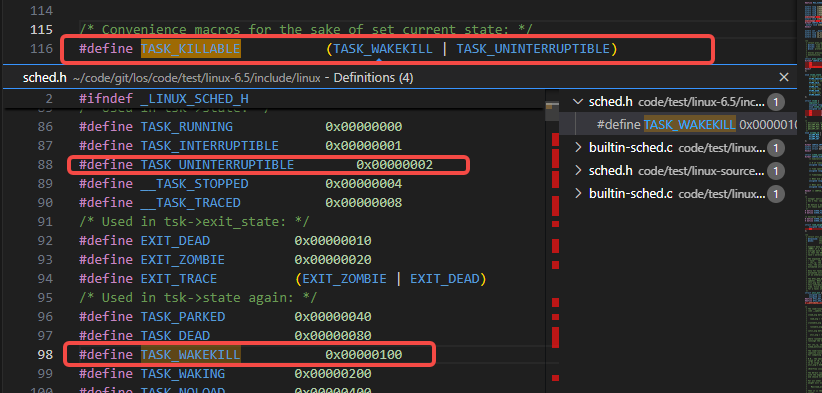Click highlighted TASK_WAKEKILL on line 98
822x393 pixels.
click(190, 355)
